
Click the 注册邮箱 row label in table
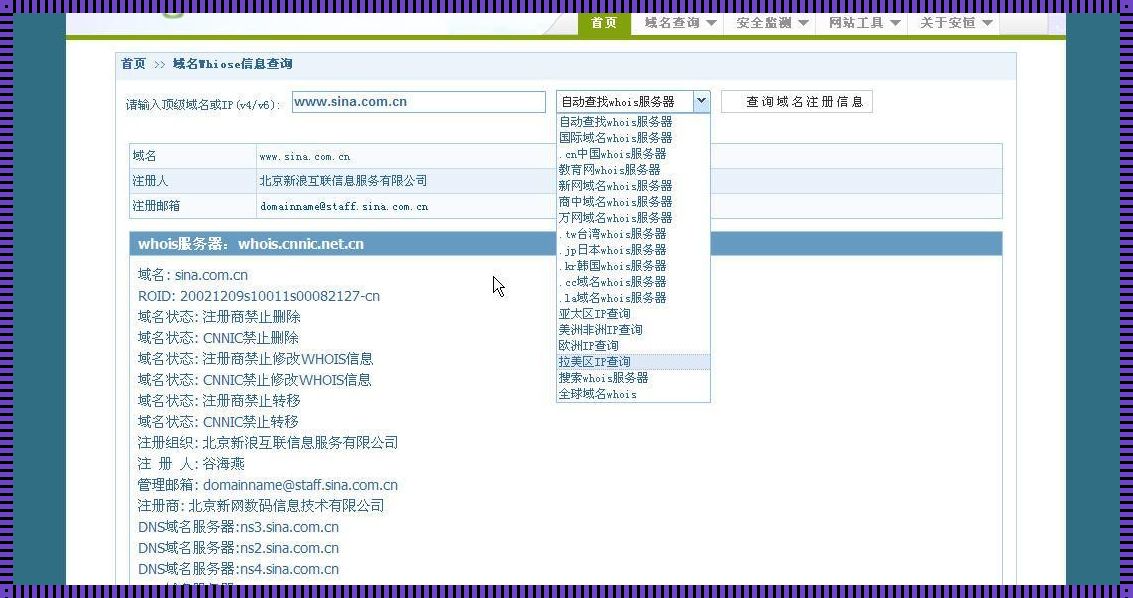(x=156, y=207)
